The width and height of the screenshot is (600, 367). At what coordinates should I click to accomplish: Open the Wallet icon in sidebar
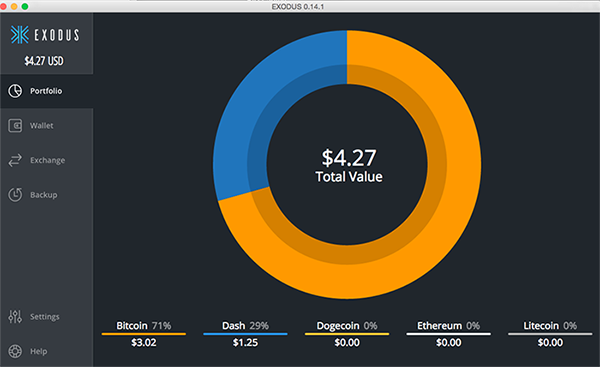tap(15, 126)
